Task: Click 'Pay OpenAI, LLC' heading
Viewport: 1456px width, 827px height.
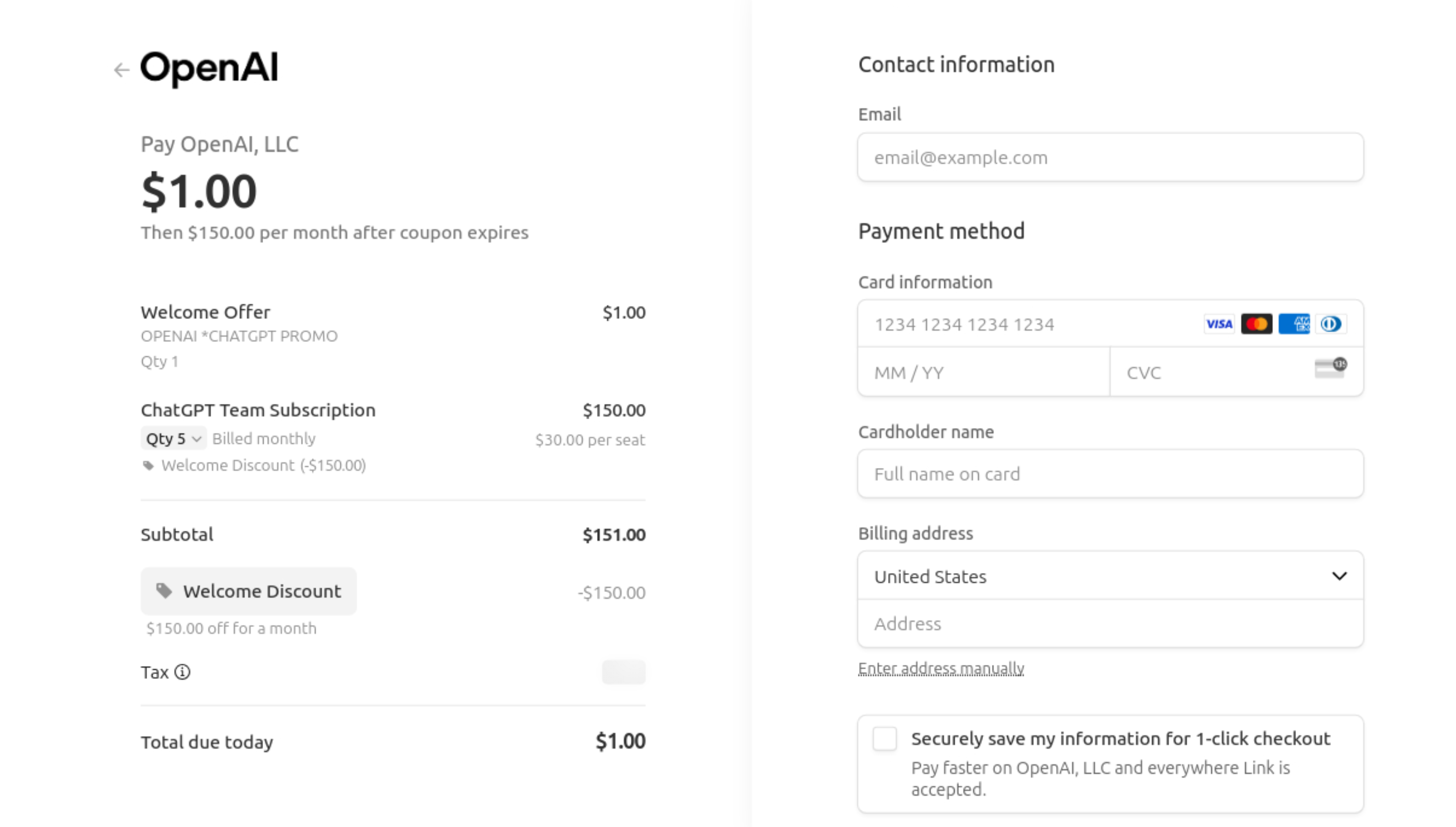Action: (x=219, y=144)
